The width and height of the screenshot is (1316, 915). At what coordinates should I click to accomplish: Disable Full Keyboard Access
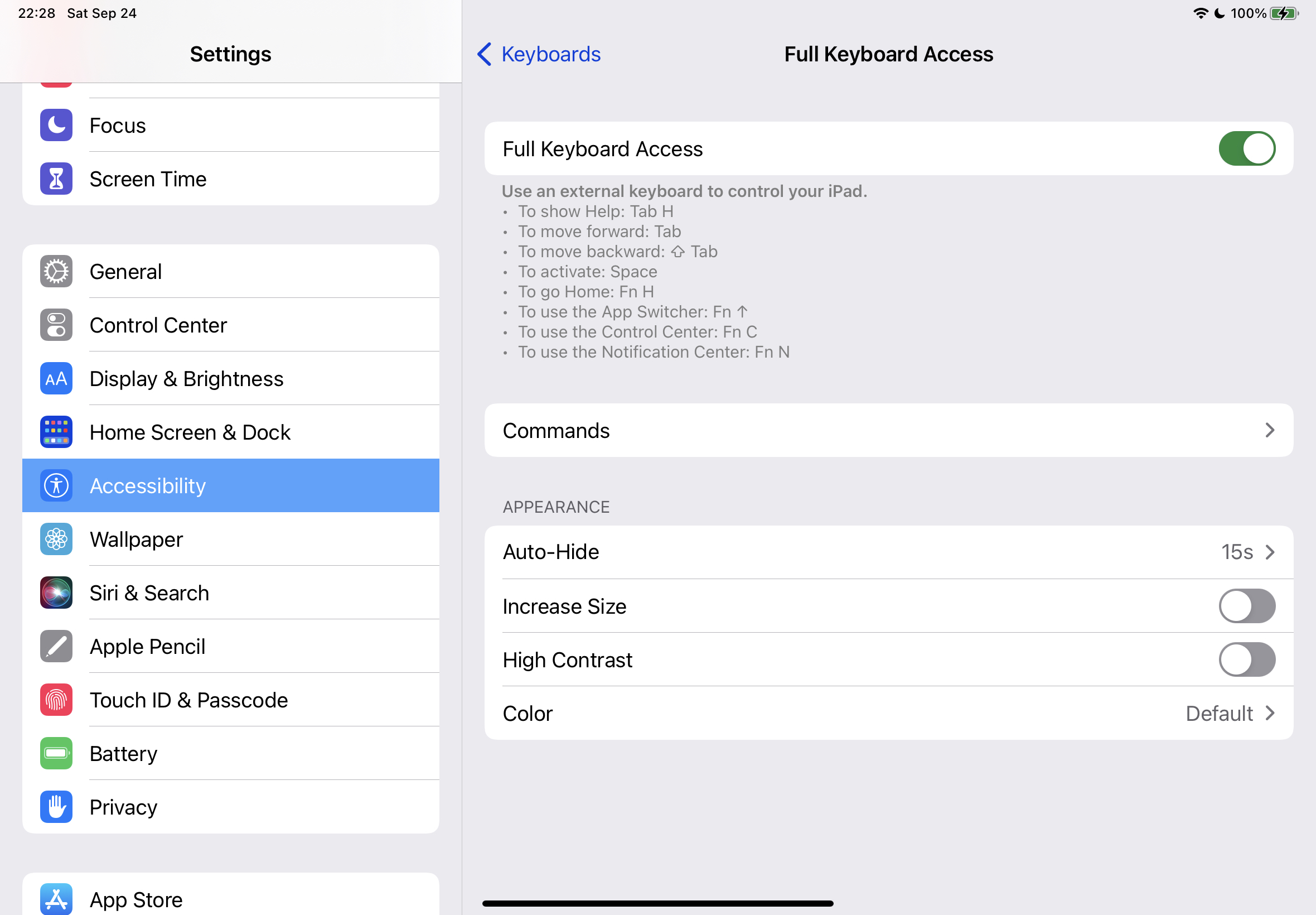click(x=1247, y=148)
